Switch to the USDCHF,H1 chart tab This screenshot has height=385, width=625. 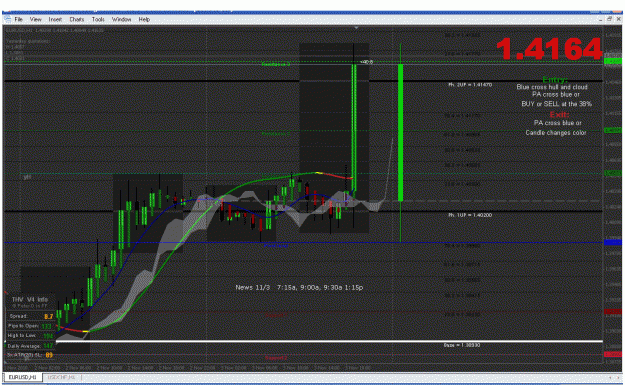point(61,377)
